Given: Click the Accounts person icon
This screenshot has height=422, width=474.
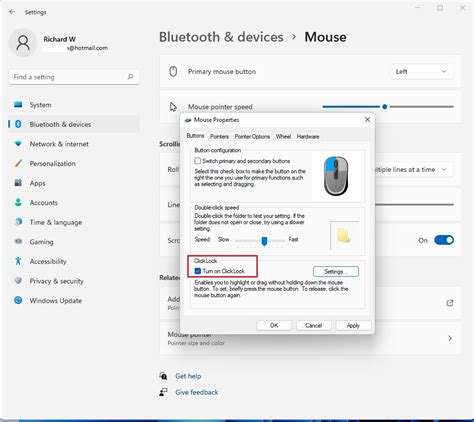Looking at the screenshot, I should (x=18, y=202).
